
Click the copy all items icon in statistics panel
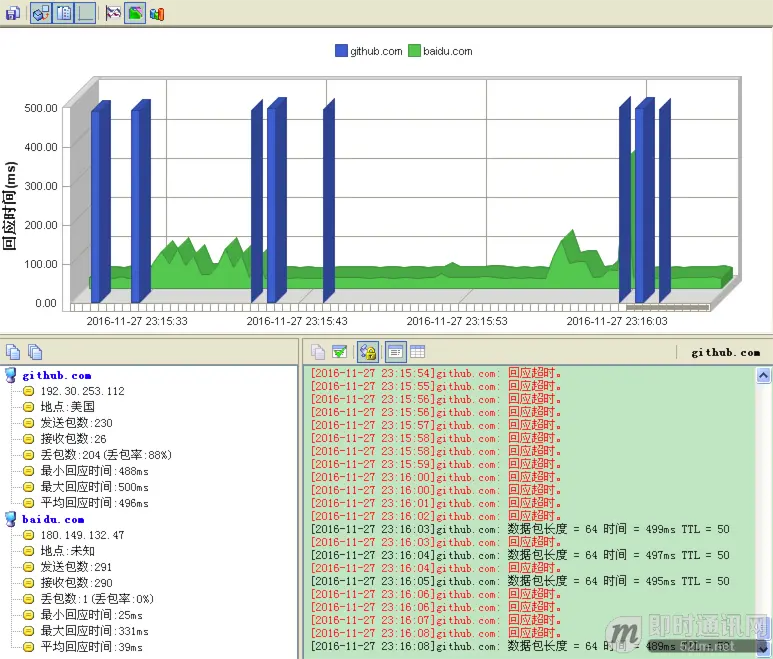tap(35, 351)
